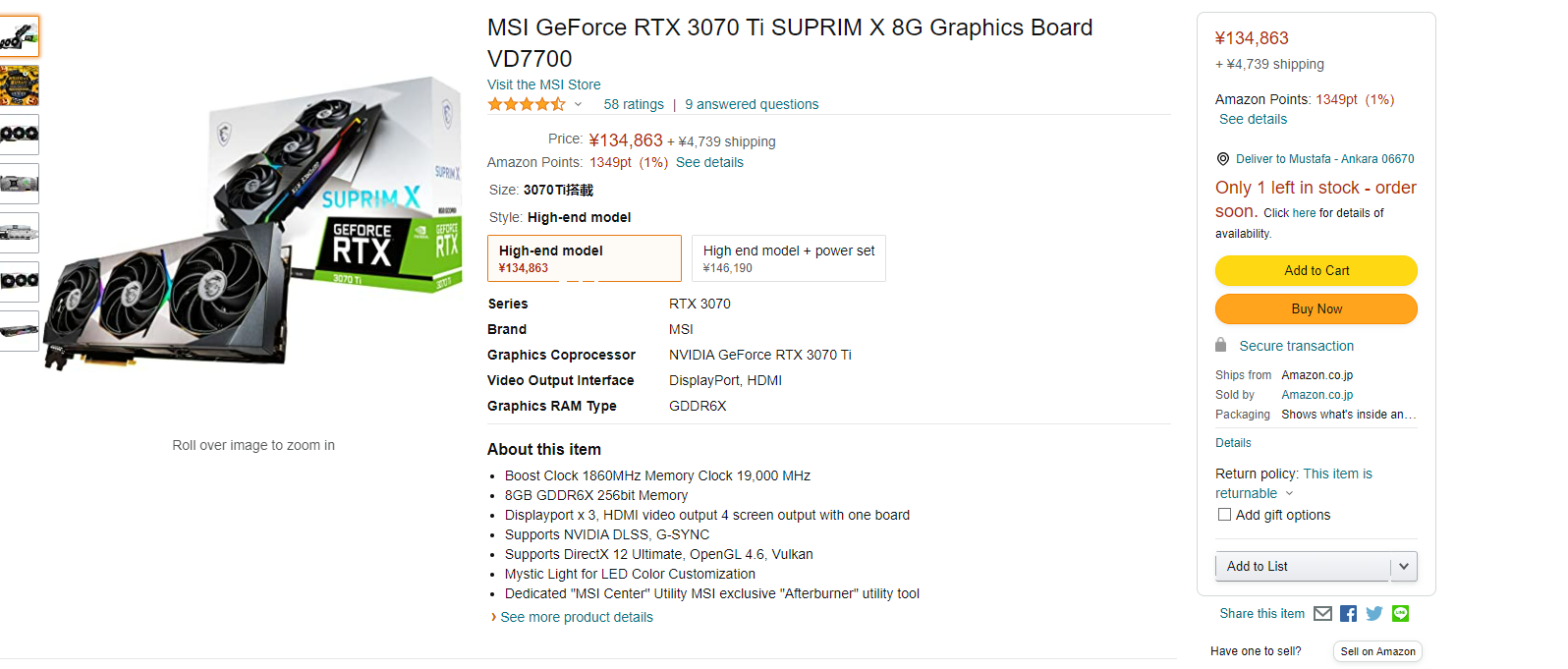Share this item via email icon

coord(1322,614)
